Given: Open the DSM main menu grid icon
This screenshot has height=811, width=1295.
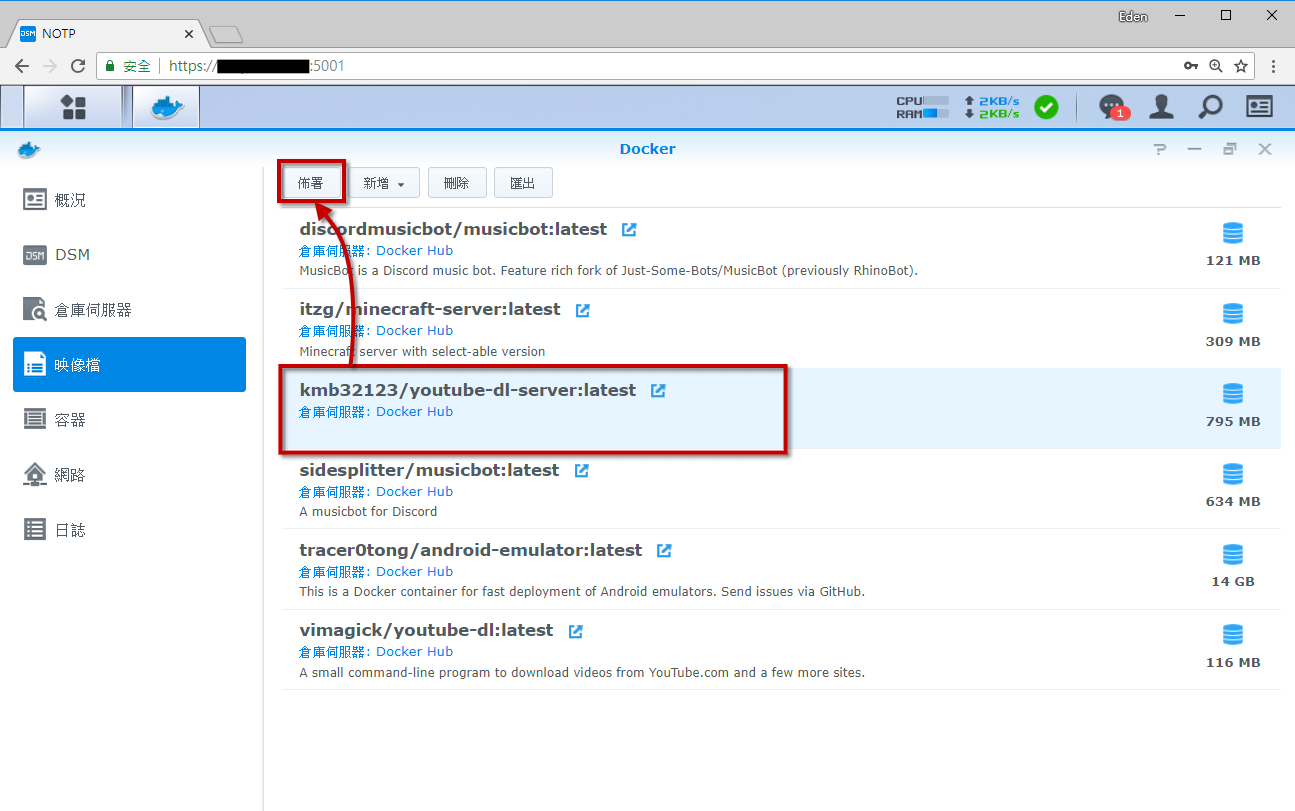Looking at the screenshot, I should pos(73,107).
